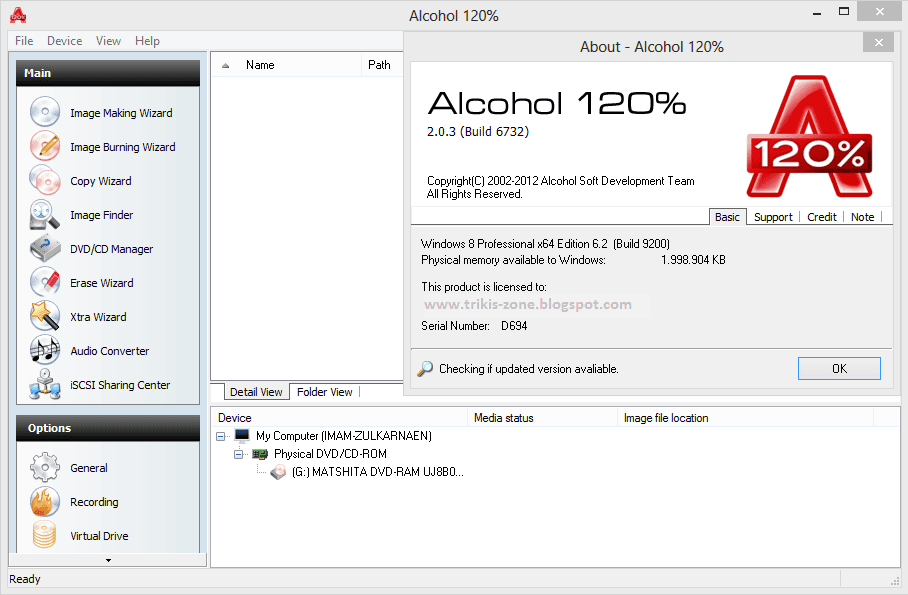Click the sort arrow beside Name column

225,65
